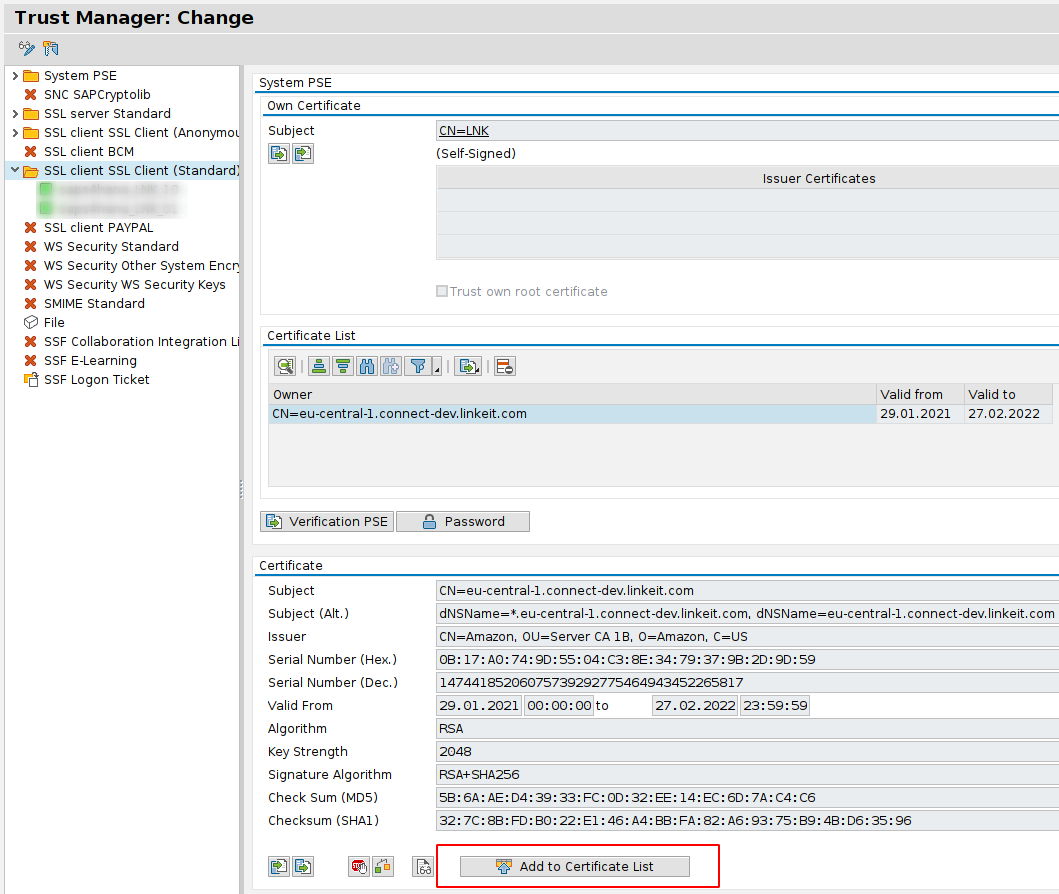Click the red stop-sign hand icon
Image resolution: width=1059 pixels, height=894 pixels.
pyautogui.click(x=359, y=867)
